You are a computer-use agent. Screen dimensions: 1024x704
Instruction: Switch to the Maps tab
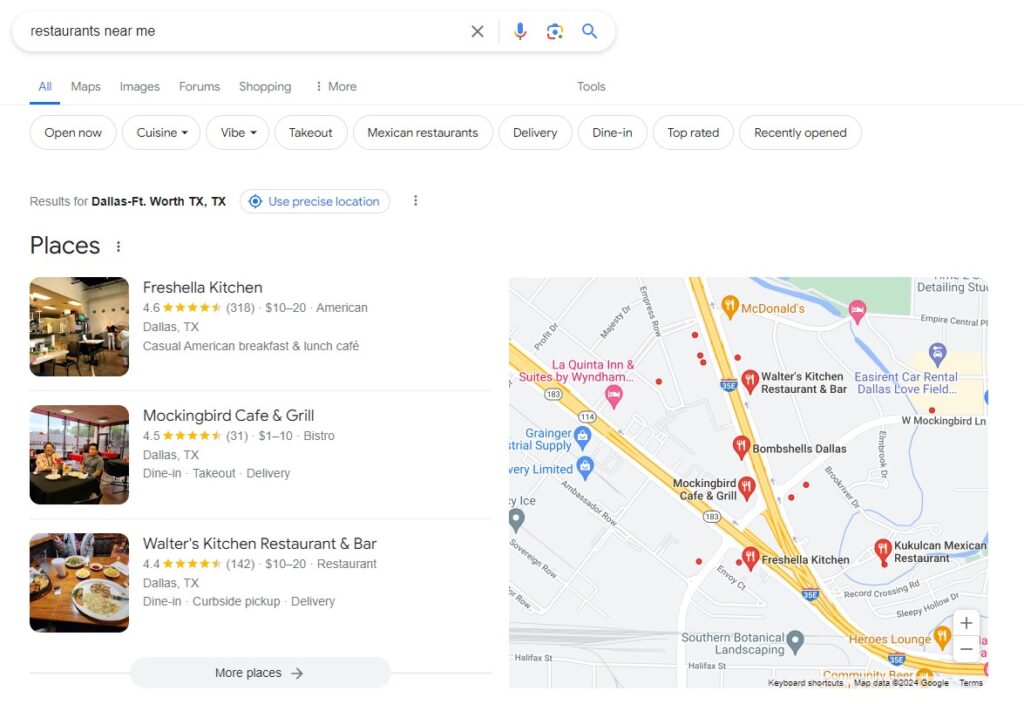click(86, 86)
